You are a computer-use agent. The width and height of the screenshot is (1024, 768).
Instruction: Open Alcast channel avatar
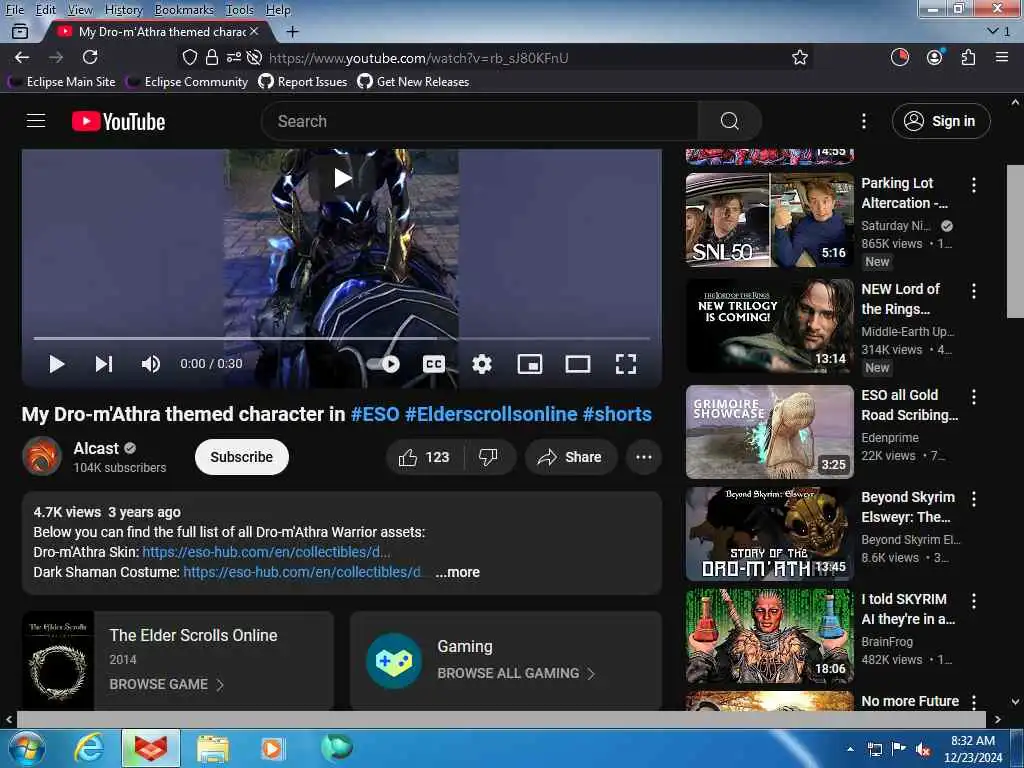click(x=42, y=456)
